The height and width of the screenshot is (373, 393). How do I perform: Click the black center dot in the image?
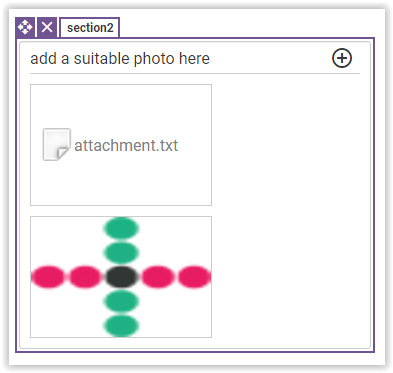pyautogui.click(x=121, y=277)
